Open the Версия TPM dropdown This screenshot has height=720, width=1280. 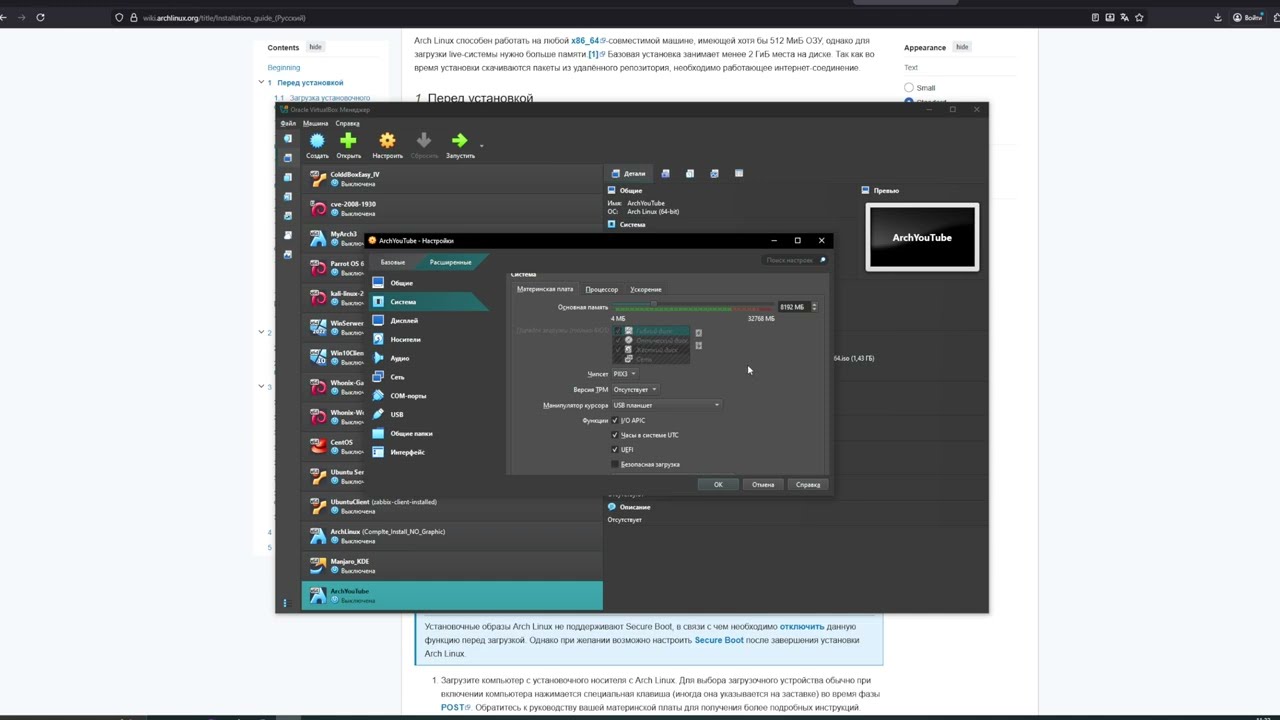(x=635, y=390)
